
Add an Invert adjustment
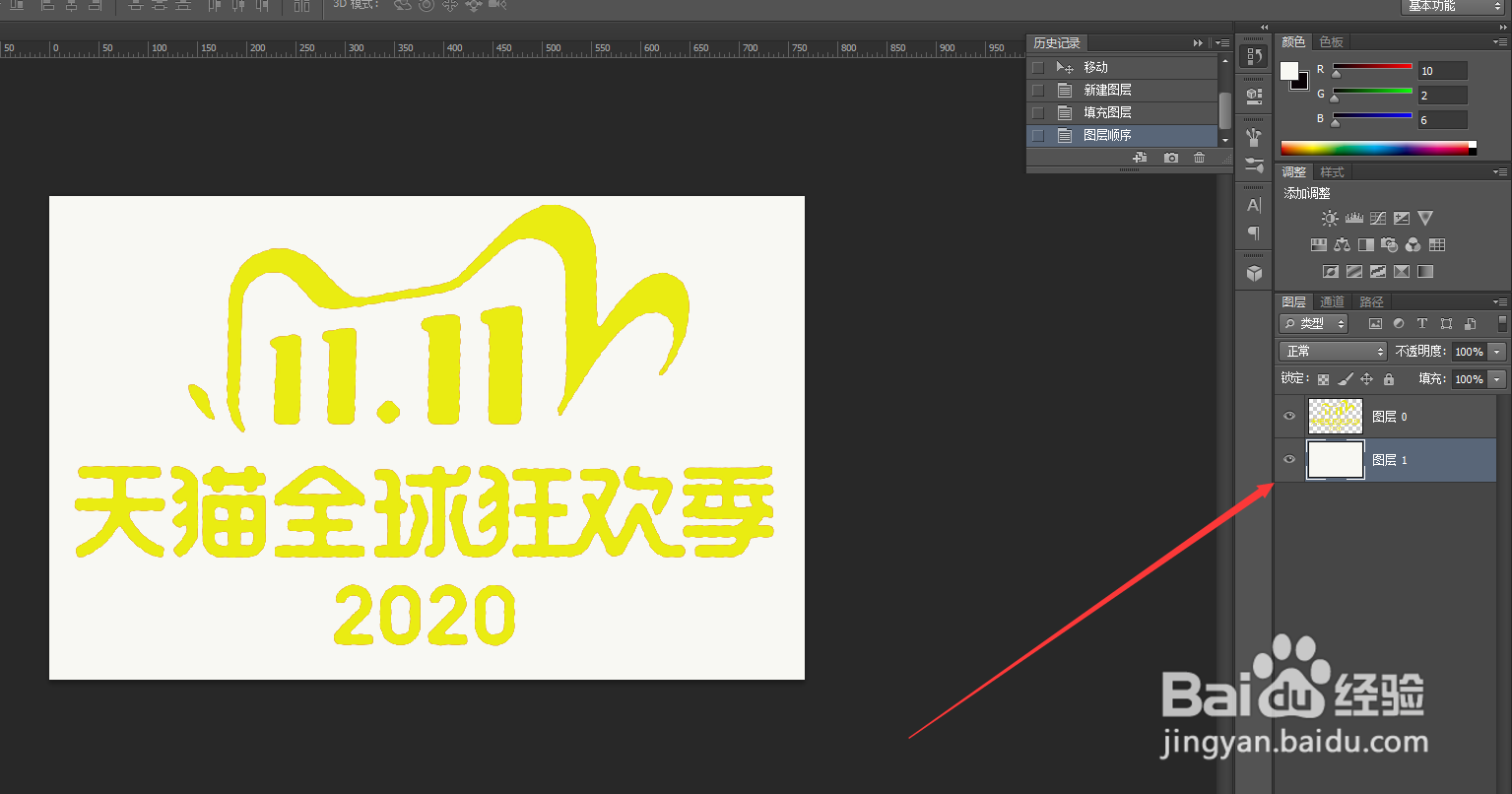[x=1330, y=272]
